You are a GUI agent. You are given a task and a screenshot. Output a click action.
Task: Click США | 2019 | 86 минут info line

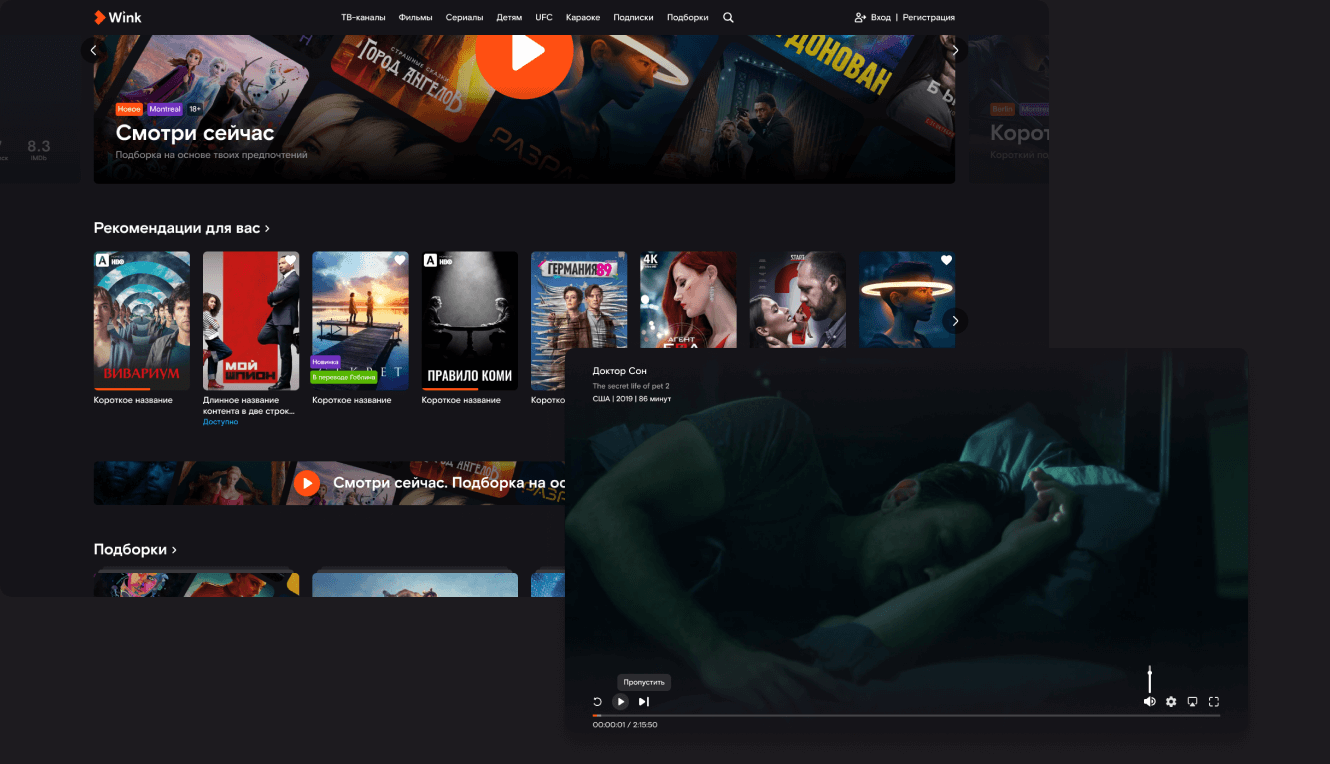[x=632, y=399]
